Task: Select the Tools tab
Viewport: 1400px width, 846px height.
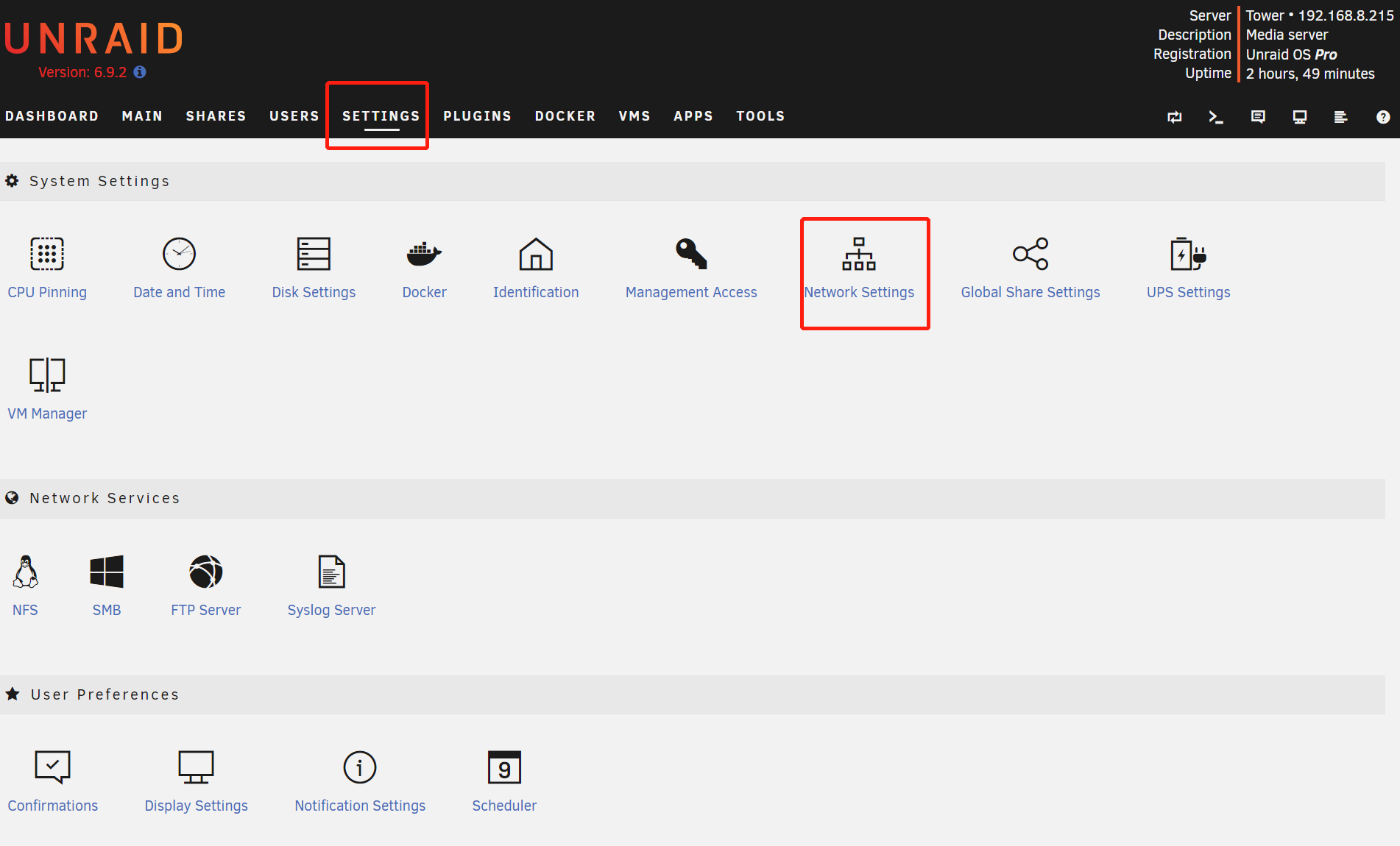Action: 760,116
